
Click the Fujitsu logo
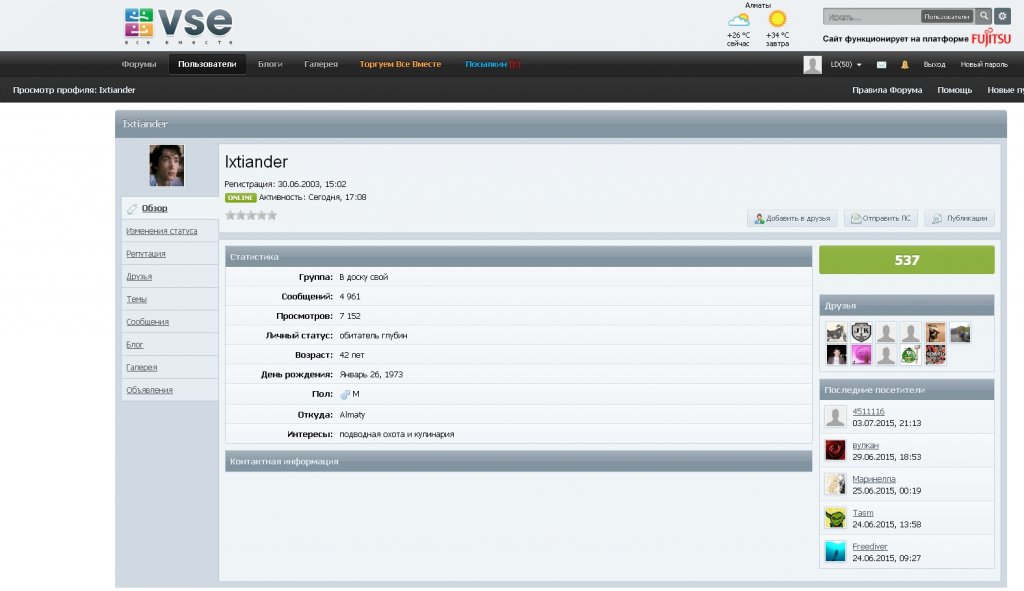coord(990,39)
